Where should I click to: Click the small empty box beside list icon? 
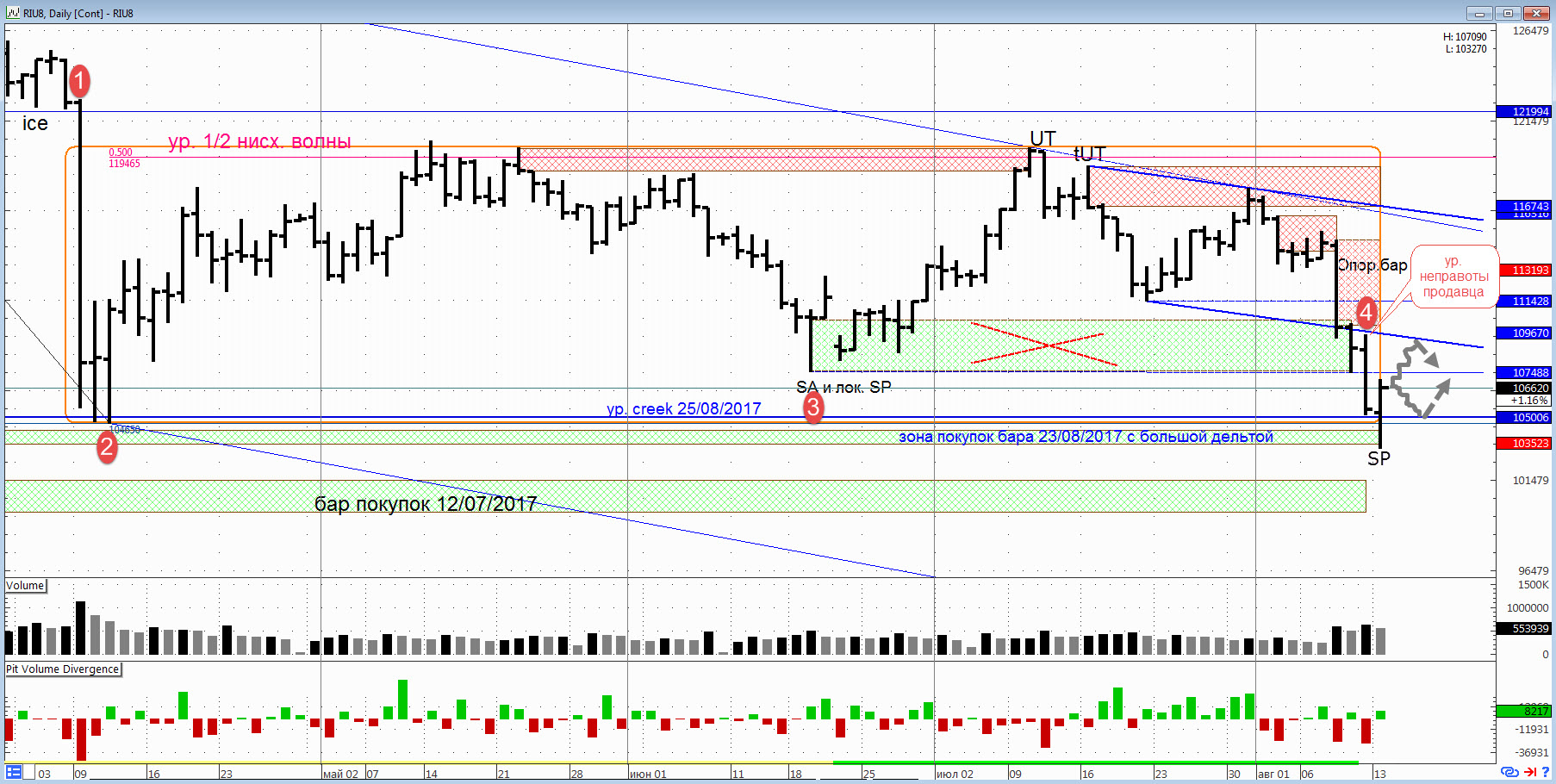click(28, 773)
